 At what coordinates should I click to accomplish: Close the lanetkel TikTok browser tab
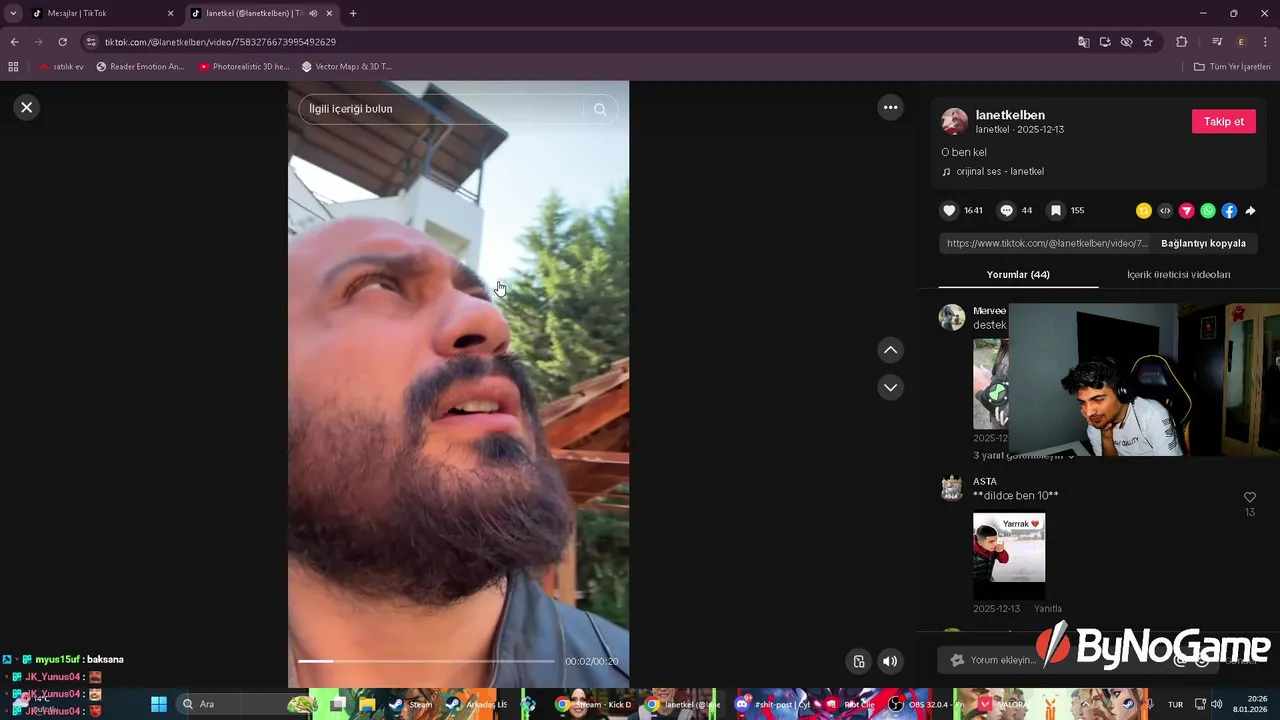point(329,13)
